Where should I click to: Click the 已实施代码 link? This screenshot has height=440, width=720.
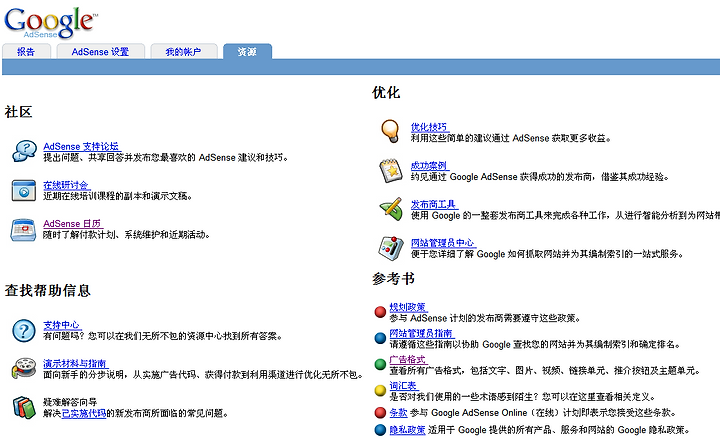pos(84,413)
